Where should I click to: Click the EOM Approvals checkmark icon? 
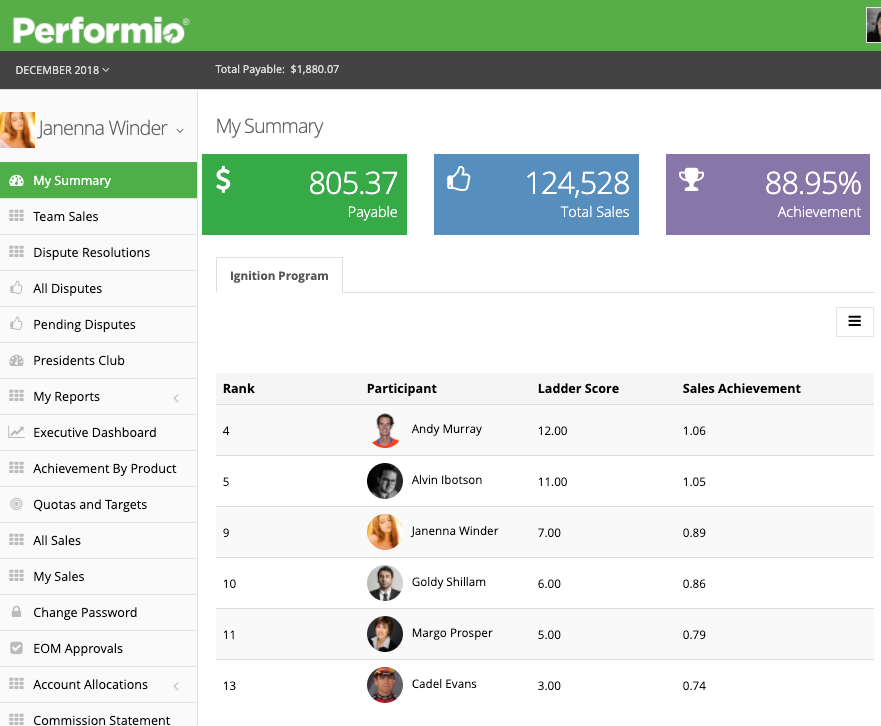(16, 648)
